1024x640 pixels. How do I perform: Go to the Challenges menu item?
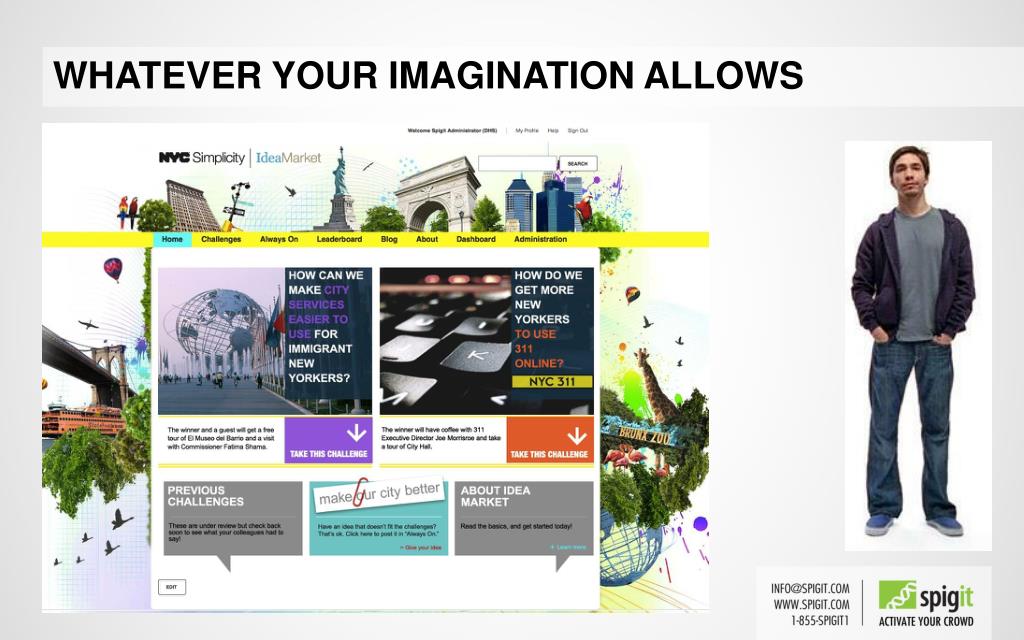tap(221, 240)
